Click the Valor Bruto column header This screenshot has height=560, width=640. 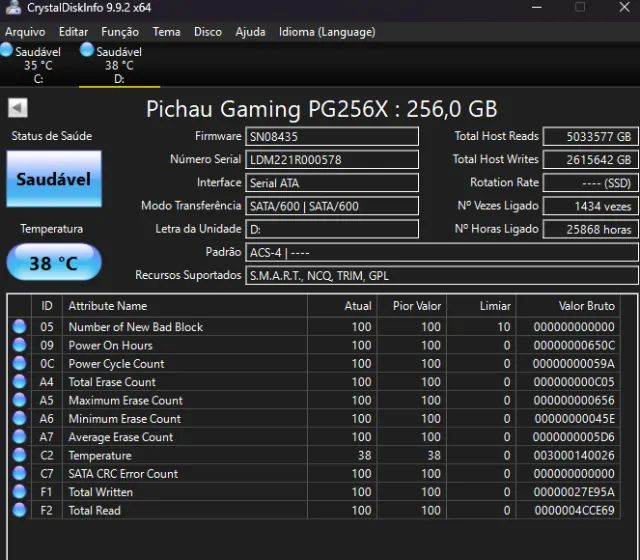tap(568, 306)
